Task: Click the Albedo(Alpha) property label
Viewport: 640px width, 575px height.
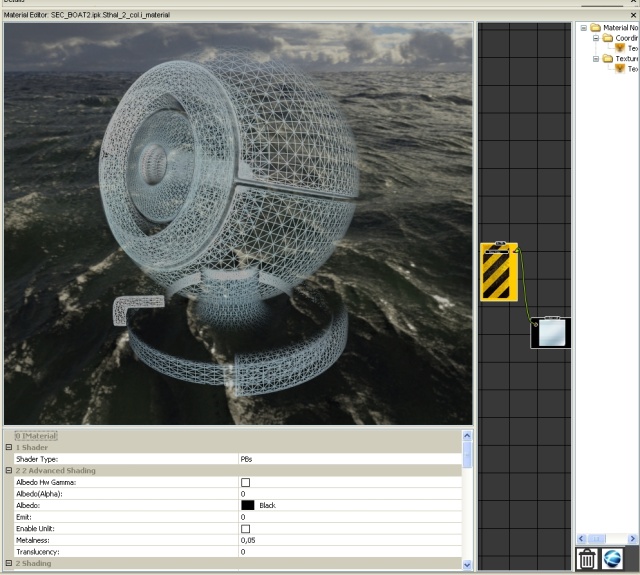Action: (x=39, y=494)
